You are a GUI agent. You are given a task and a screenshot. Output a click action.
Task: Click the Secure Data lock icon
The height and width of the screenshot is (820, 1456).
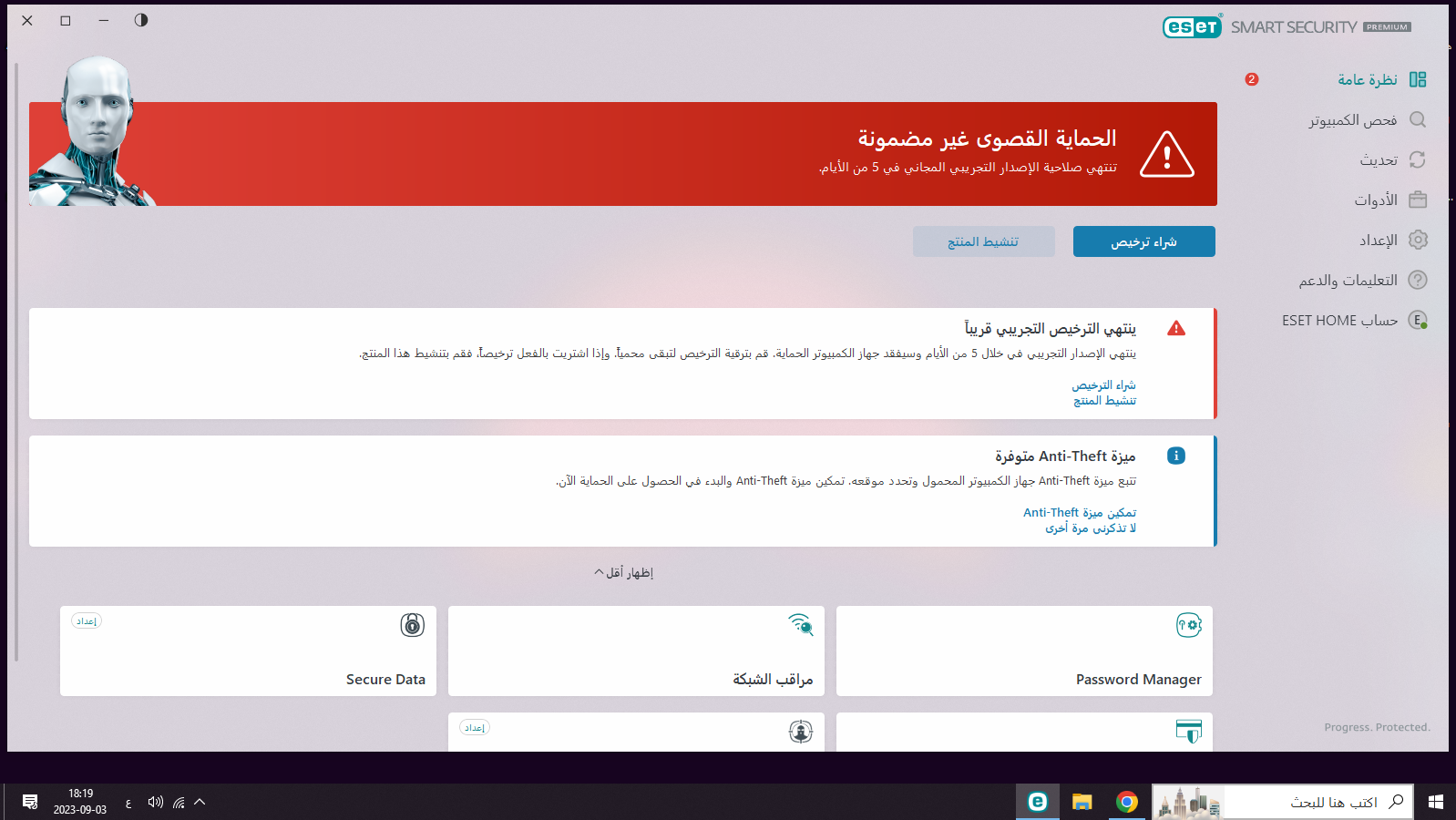click(413, 625)
